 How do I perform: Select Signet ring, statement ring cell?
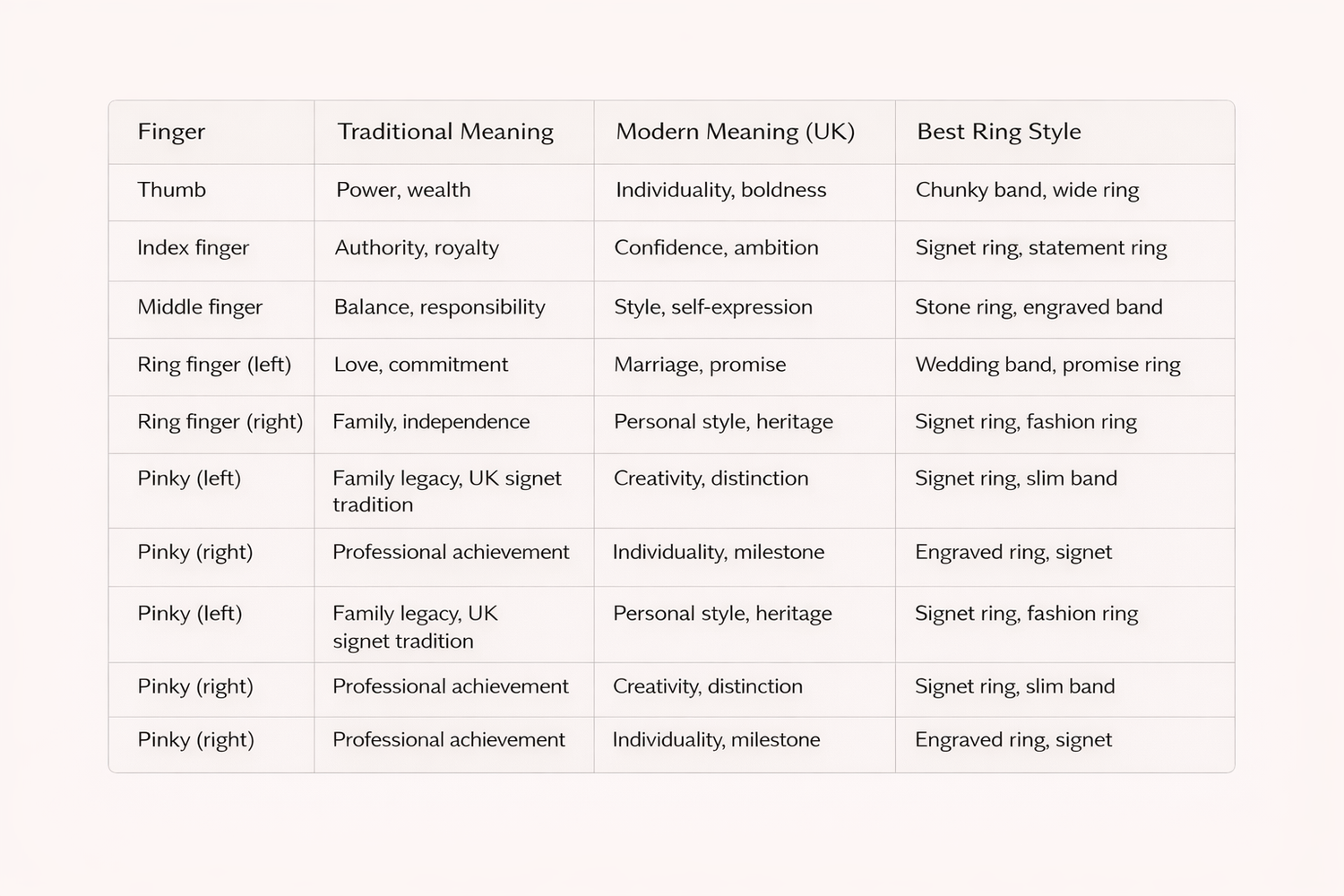pyautogui.click(x=1040, y=248)
